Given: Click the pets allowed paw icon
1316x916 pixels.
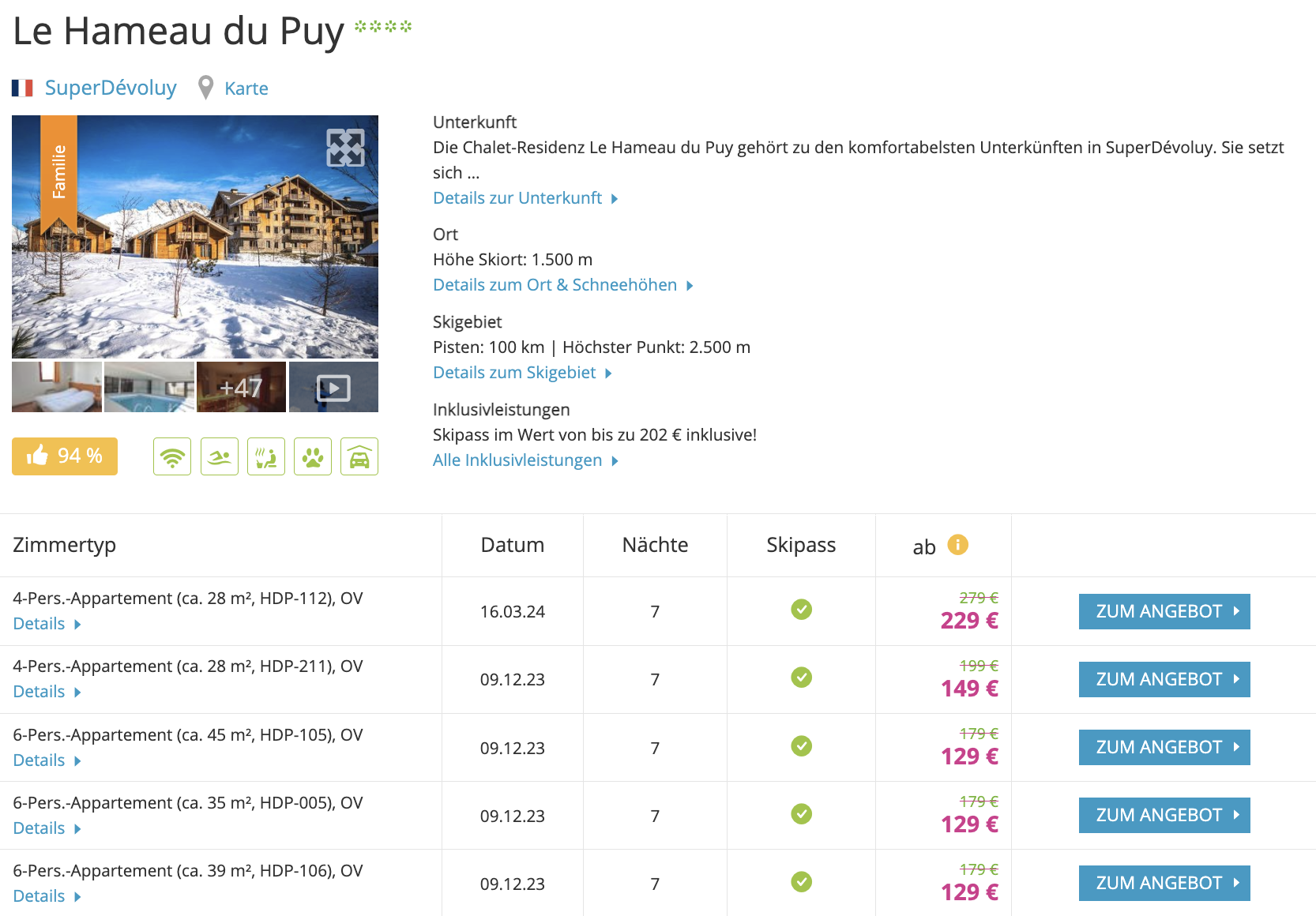Looking at the screenshot, I should (313, 456).
